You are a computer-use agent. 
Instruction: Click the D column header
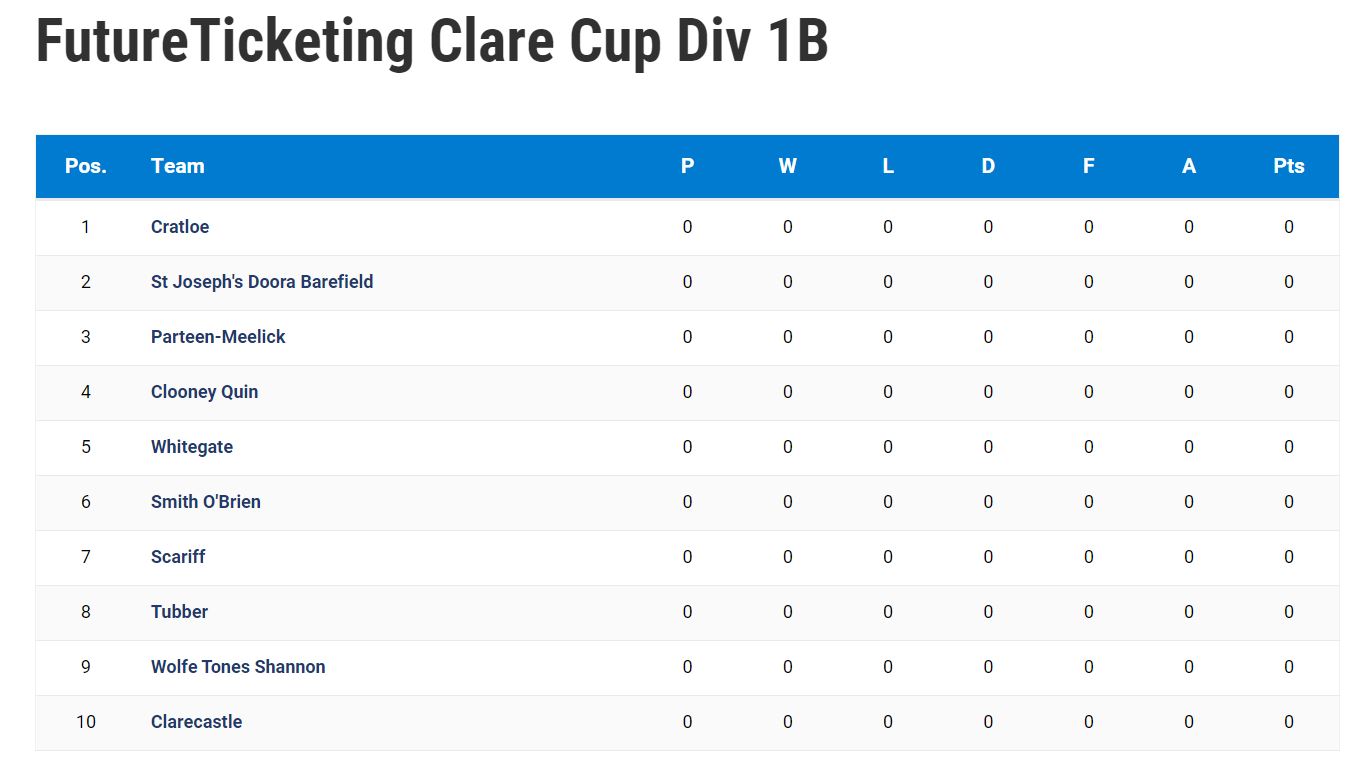(988, 166)
